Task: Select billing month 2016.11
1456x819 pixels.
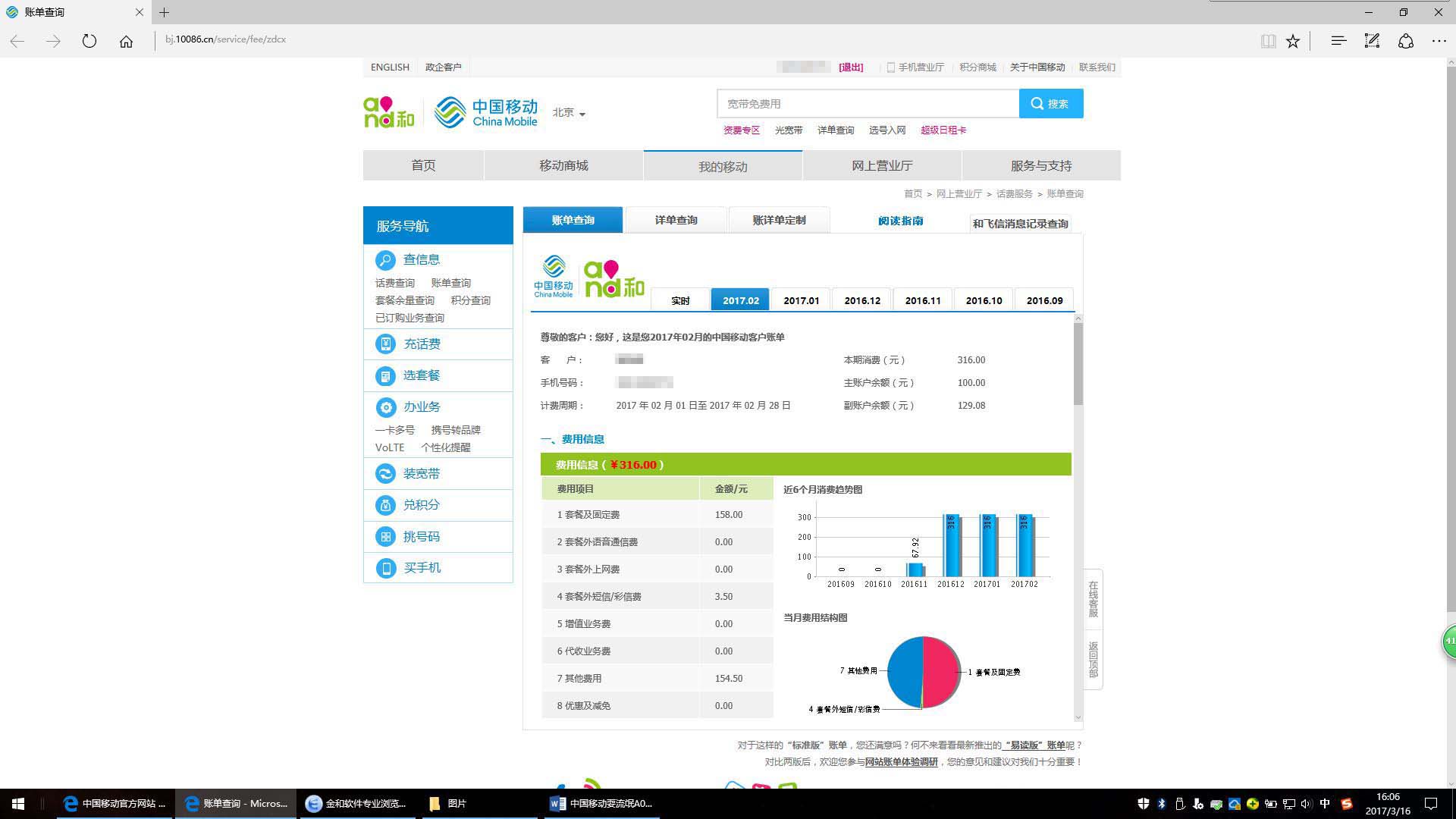Action: [923, 300]
